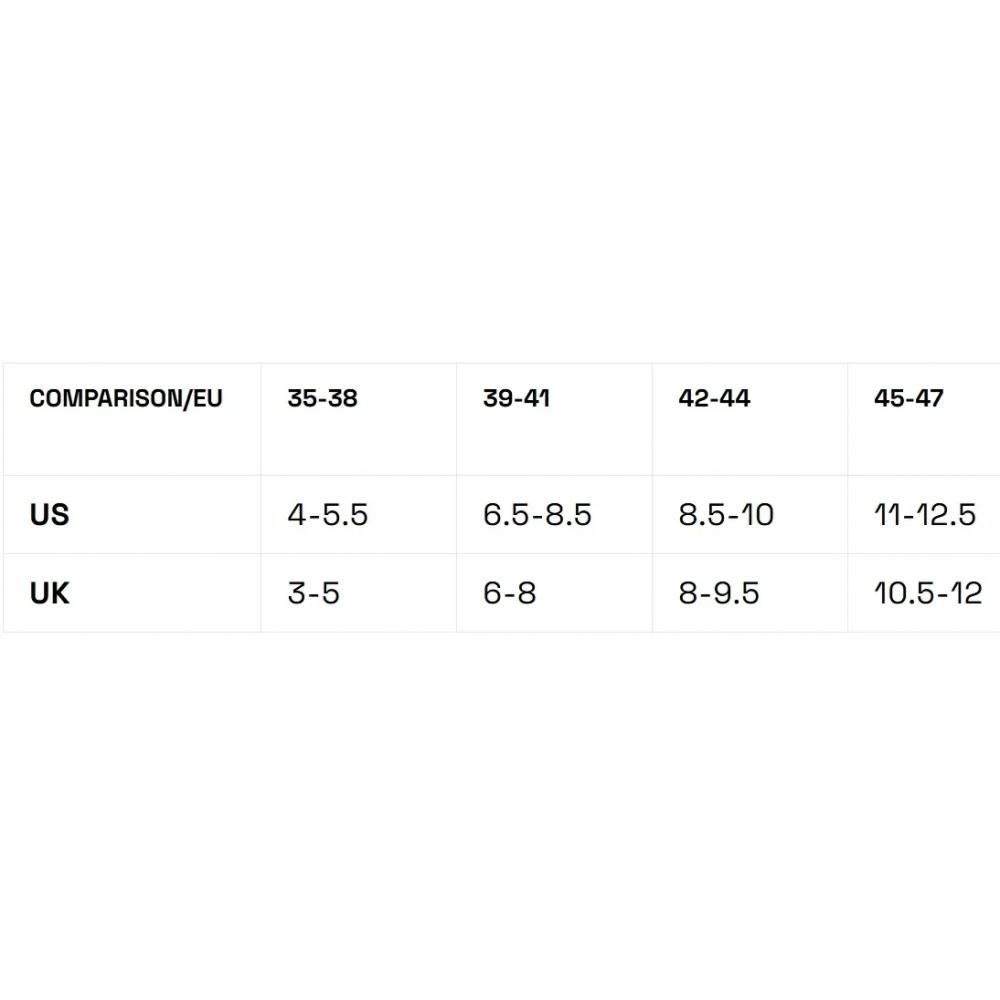Click the UK 10.5-12 size cell
This screenshot has width=1000, height=1000.
pos(927,593)
